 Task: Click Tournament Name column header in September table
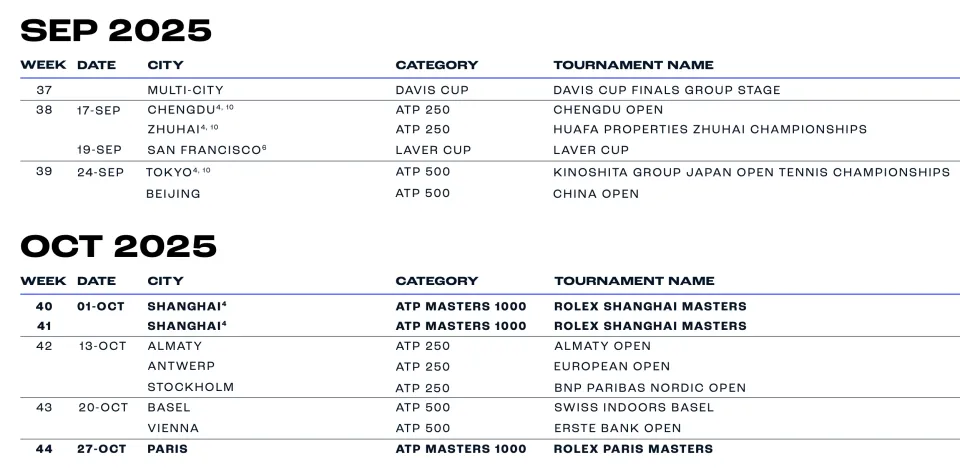pyautogui.click(x=633, y=65)
